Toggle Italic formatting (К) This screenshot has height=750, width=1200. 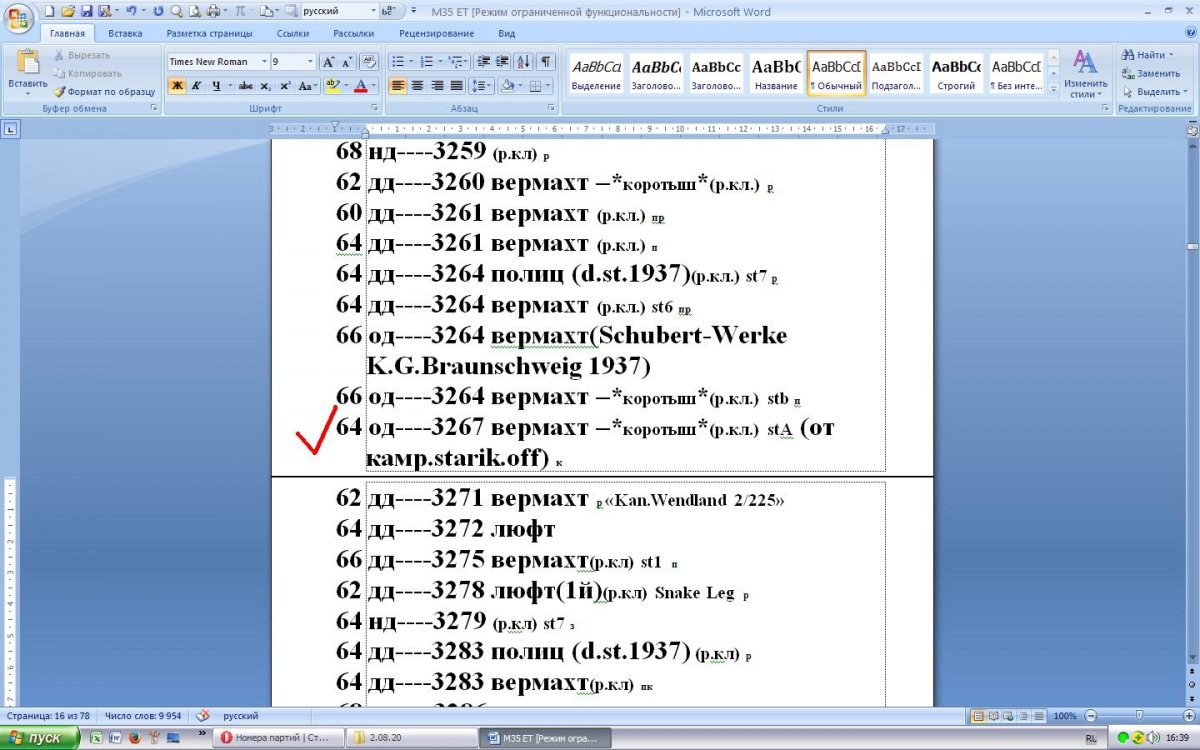tap(197, 86)
